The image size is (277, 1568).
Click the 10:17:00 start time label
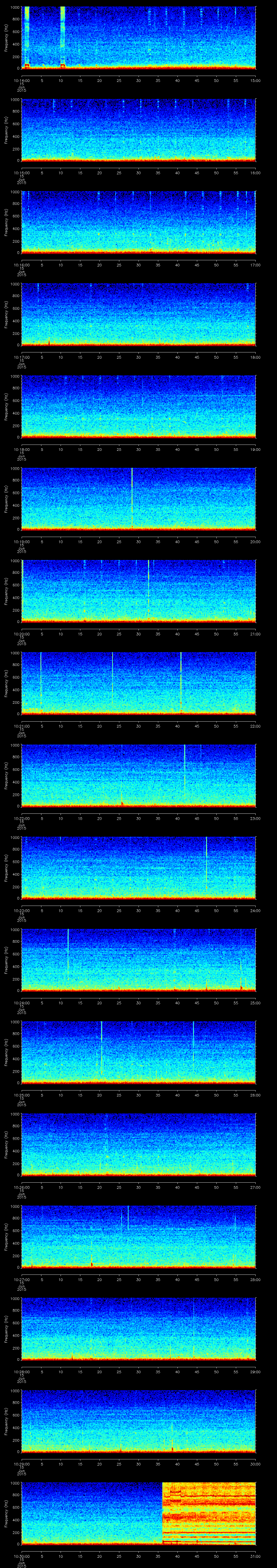click(x=21, y=357)
